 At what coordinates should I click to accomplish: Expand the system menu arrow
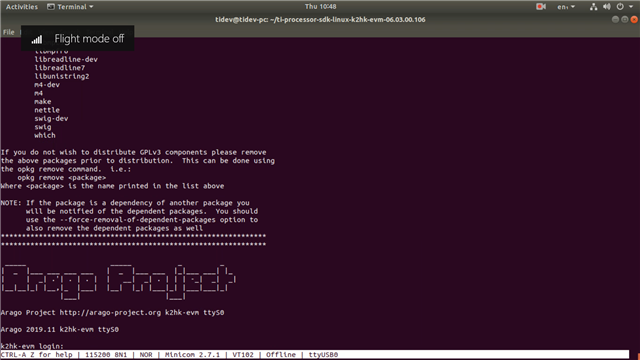click(x=631, y=7)
